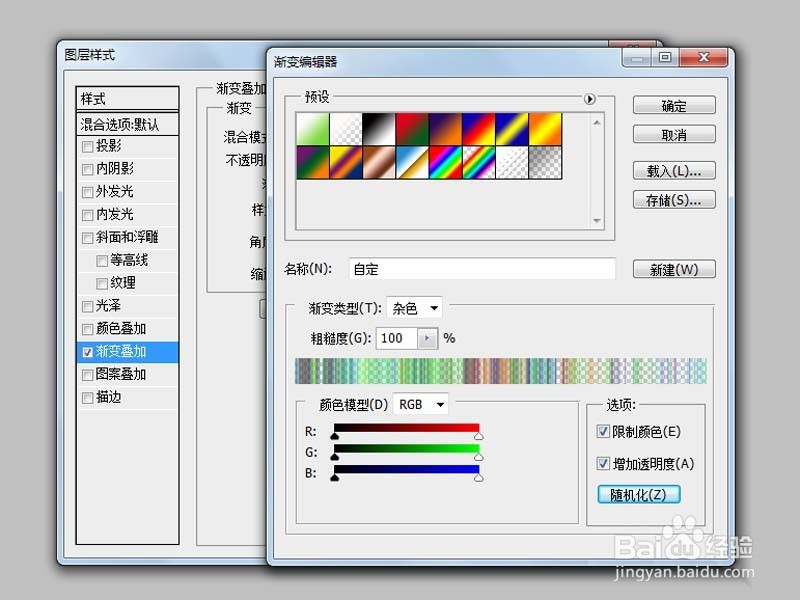Open the gradient presets panel menu arrow
Image resolution: width=800 pixels, height=600 pixels.
[x=590, y=99]
